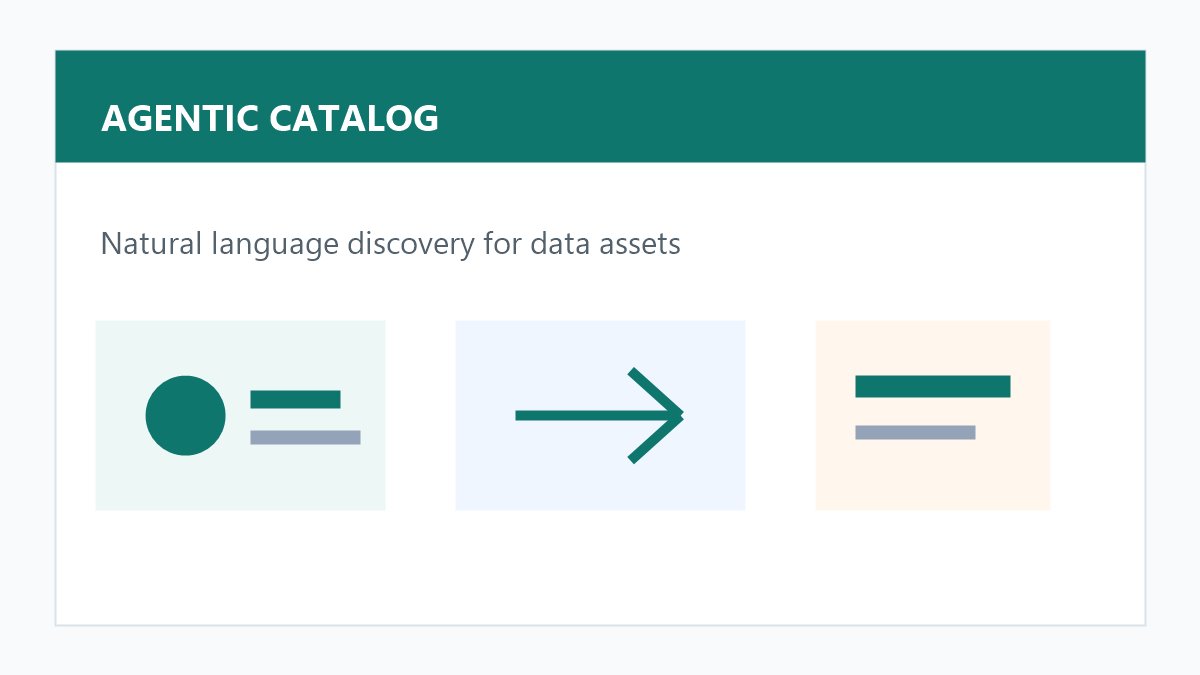The height and width of the screenshot is (675, 1200).
Task: Click the word AGENTIC in the header
Action: click(181, 118)
